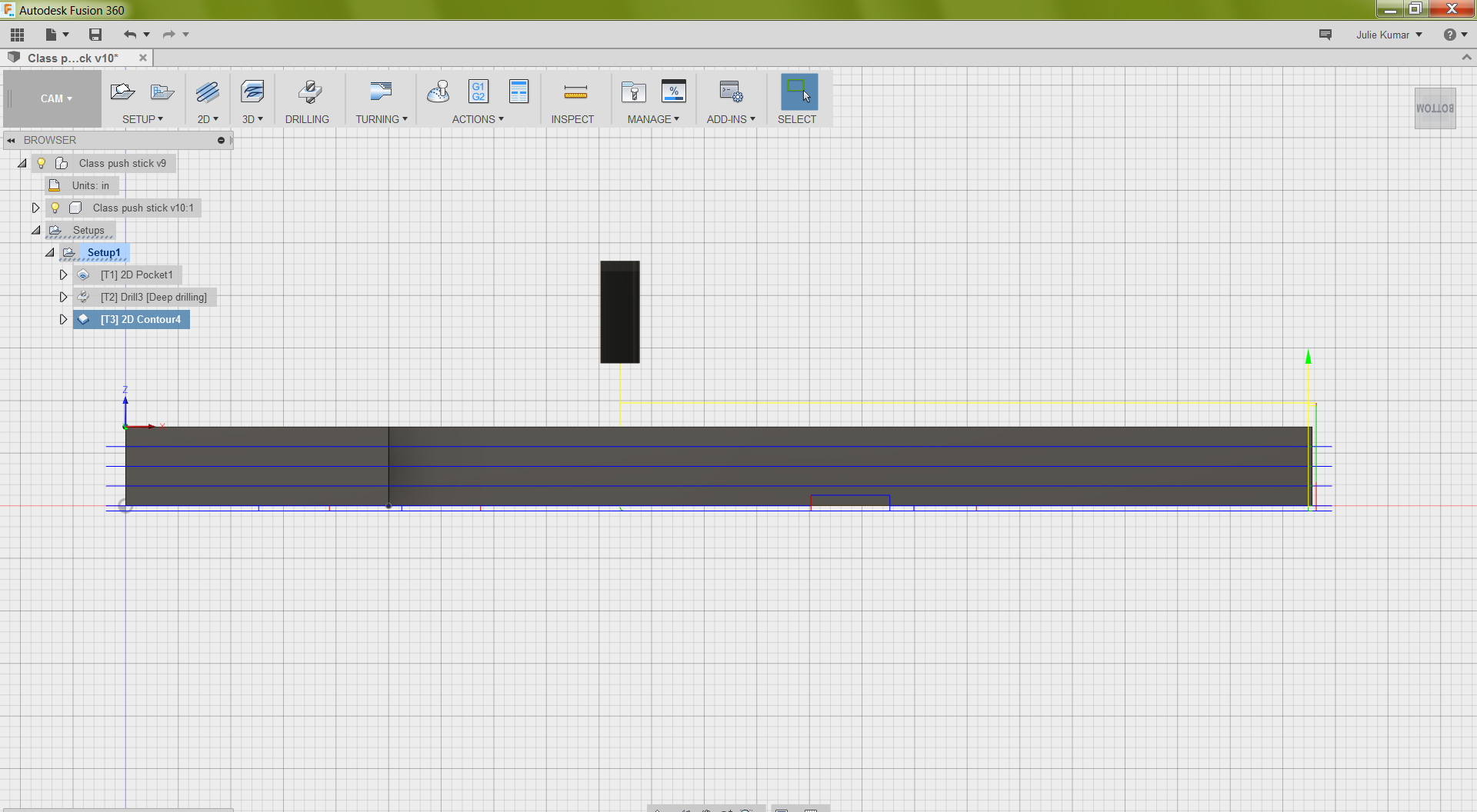This screenshot has height=812, width=1477.
Task: Collapse the Class push stick v9 tree node
Action: click(x=22, y=163)
